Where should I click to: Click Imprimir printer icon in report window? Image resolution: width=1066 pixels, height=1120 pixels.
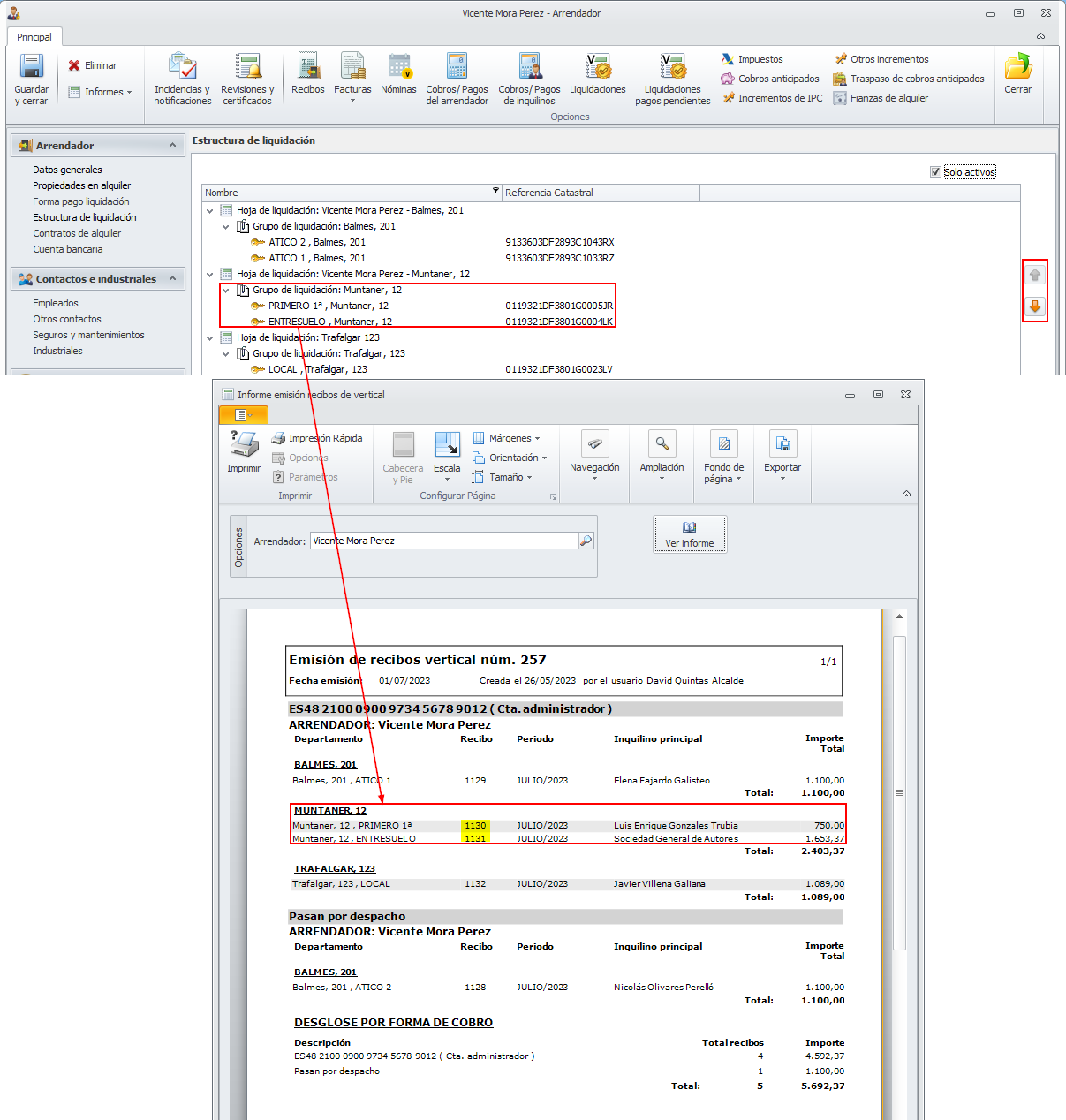coord(244,444)
